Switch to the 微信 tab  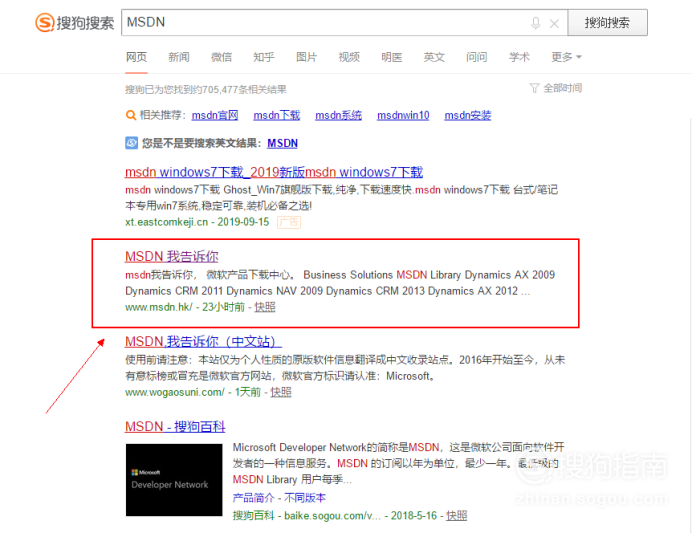tap(221, 57)
